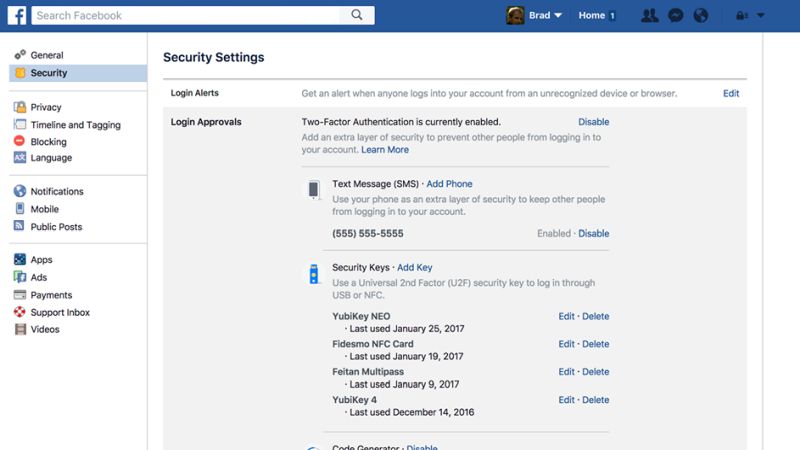800x450 pixels.
Task: Click the blue Security Keys USB icon
Action: coord(314,274)
